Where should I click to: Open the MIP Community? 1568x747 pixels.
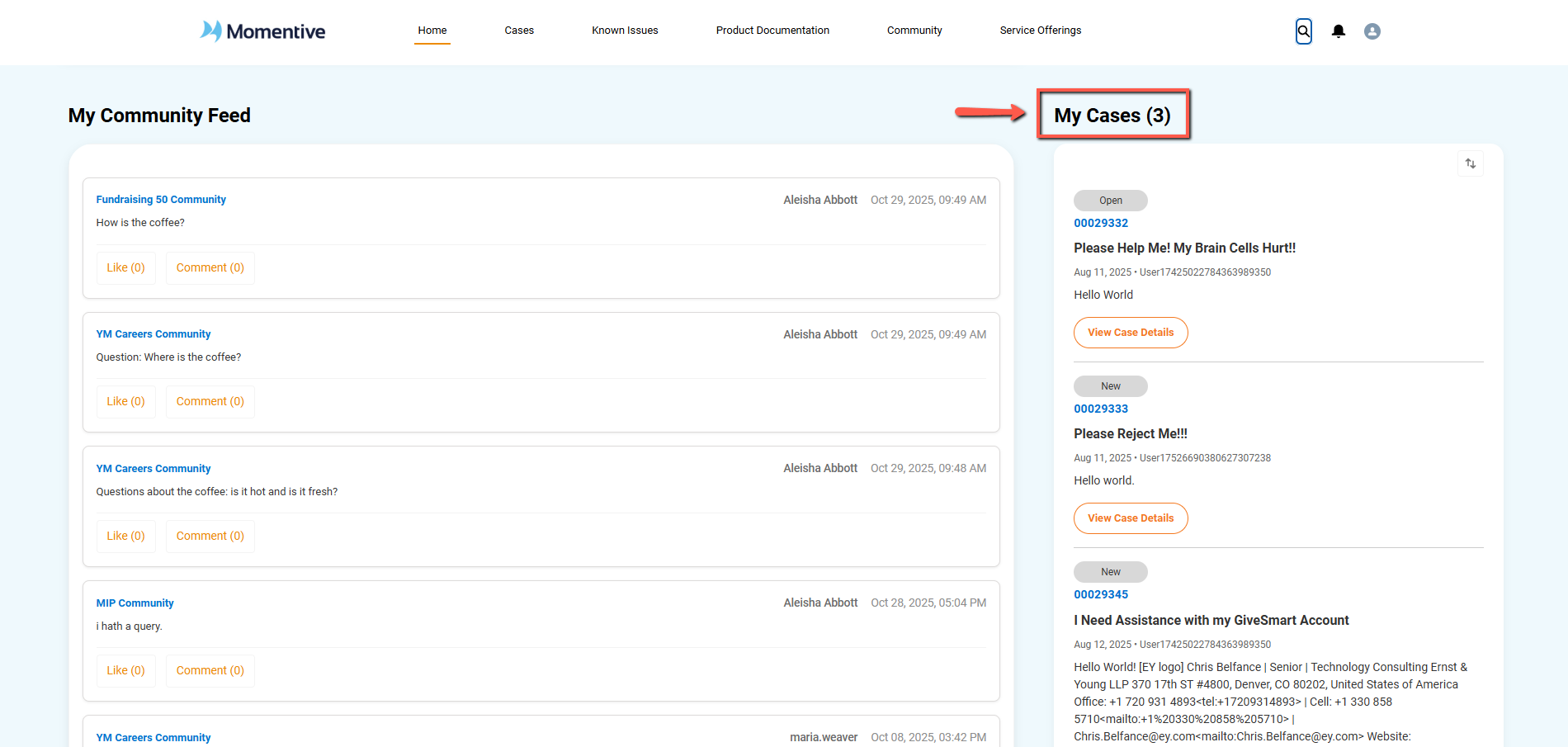pyautogui.click(x=135, y=603)
